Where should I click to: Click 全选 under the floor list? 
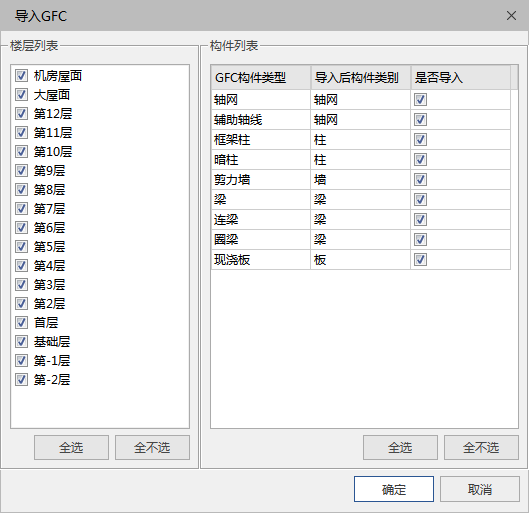(71, 448)
